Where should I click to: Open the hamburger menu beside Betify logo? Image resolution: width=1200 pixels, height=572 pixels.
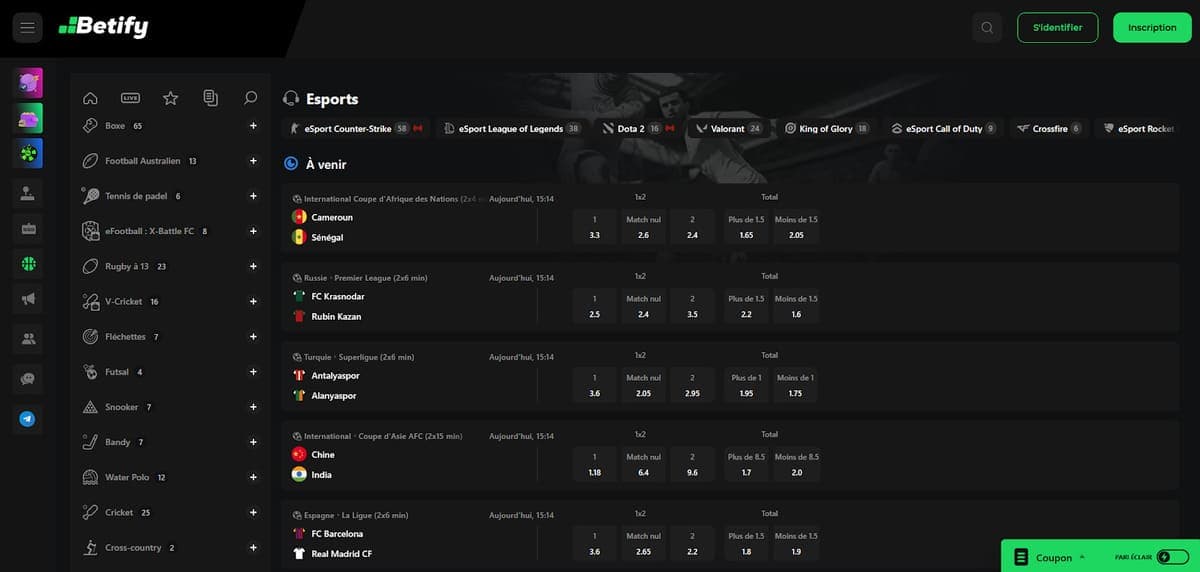pos(27,28)
